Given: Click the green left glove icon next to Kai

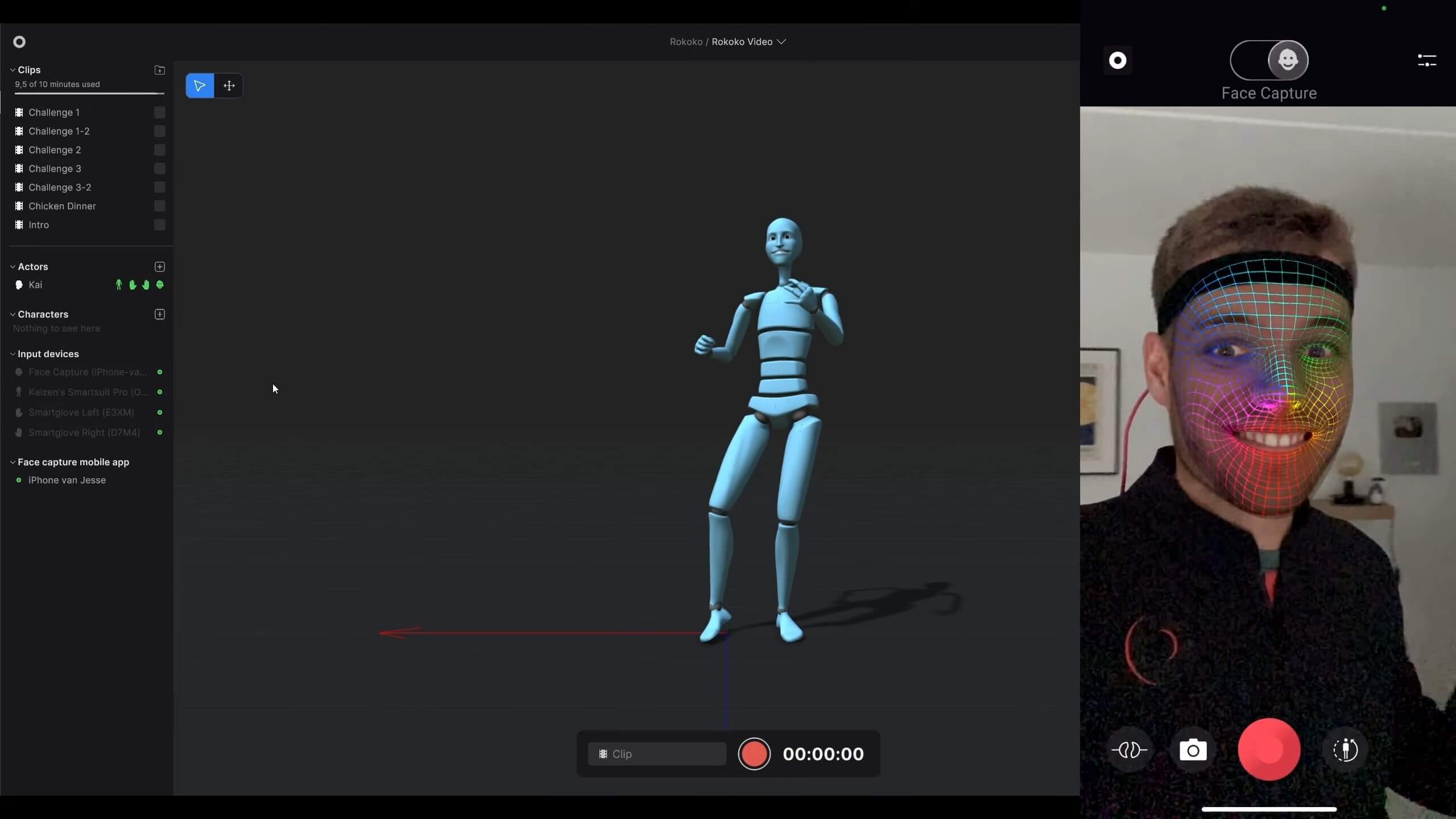Looking at the screenshot, I should [131, 285].
